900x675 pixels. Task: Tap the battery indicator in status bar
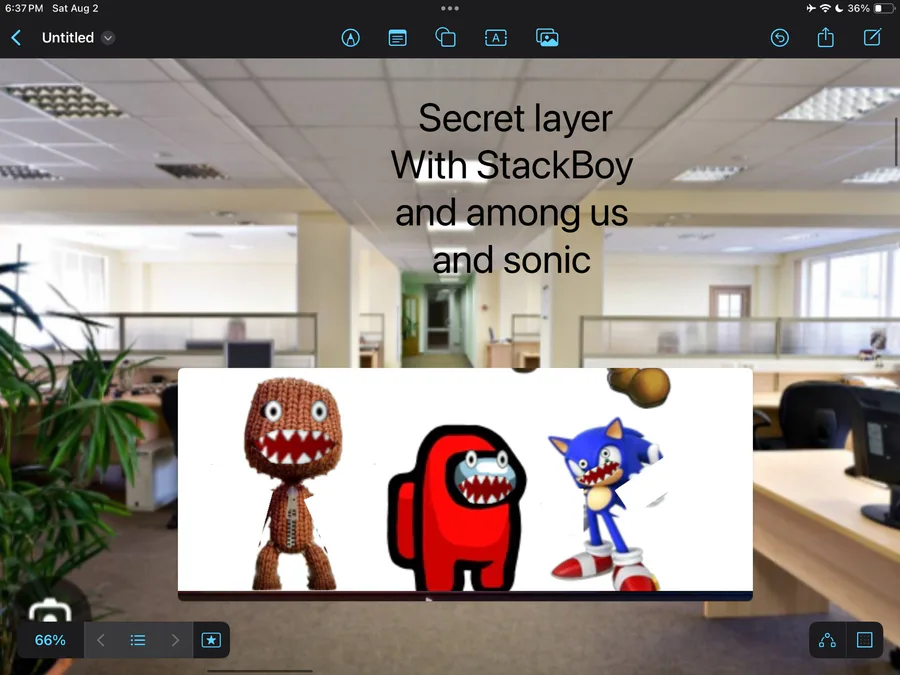click(884, 9)
